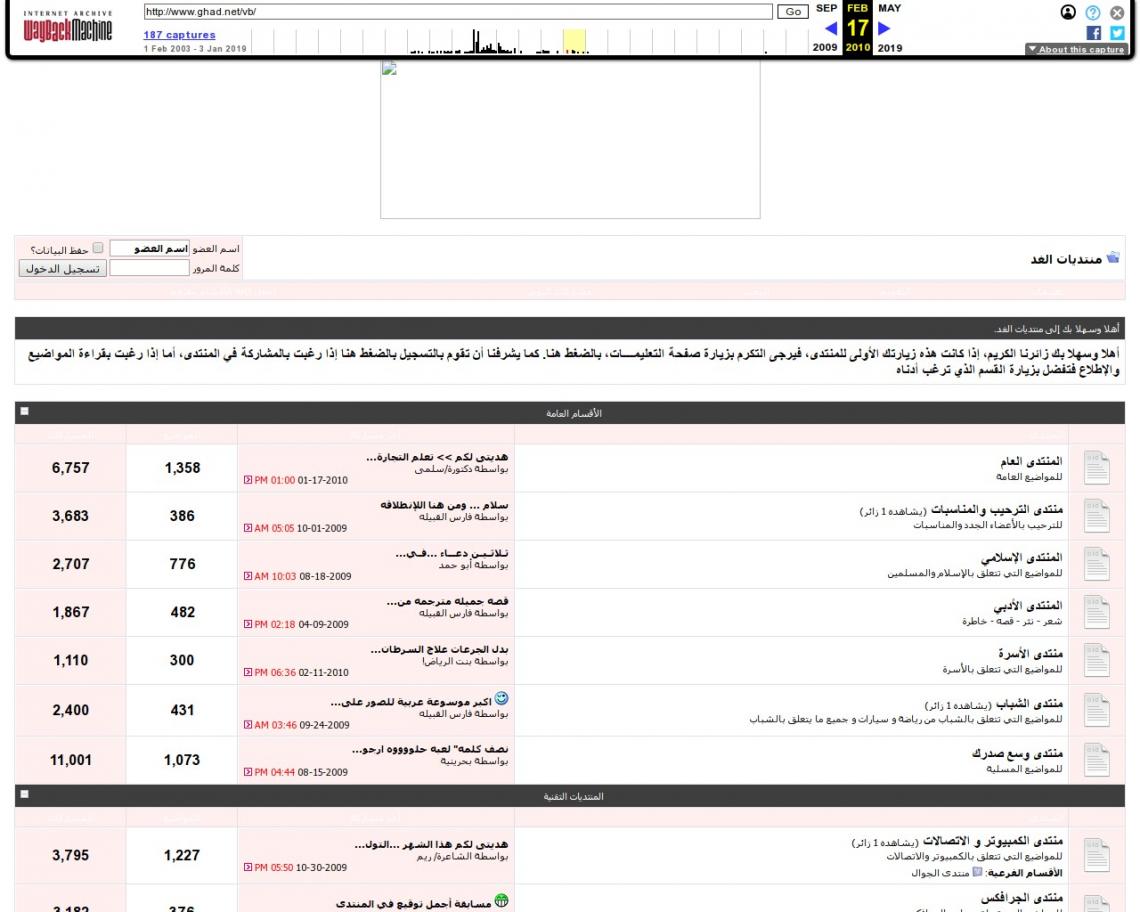Screen dimensions: 1140x912
Task: Share this capture on Twitter
Action: pos(1117,33)
